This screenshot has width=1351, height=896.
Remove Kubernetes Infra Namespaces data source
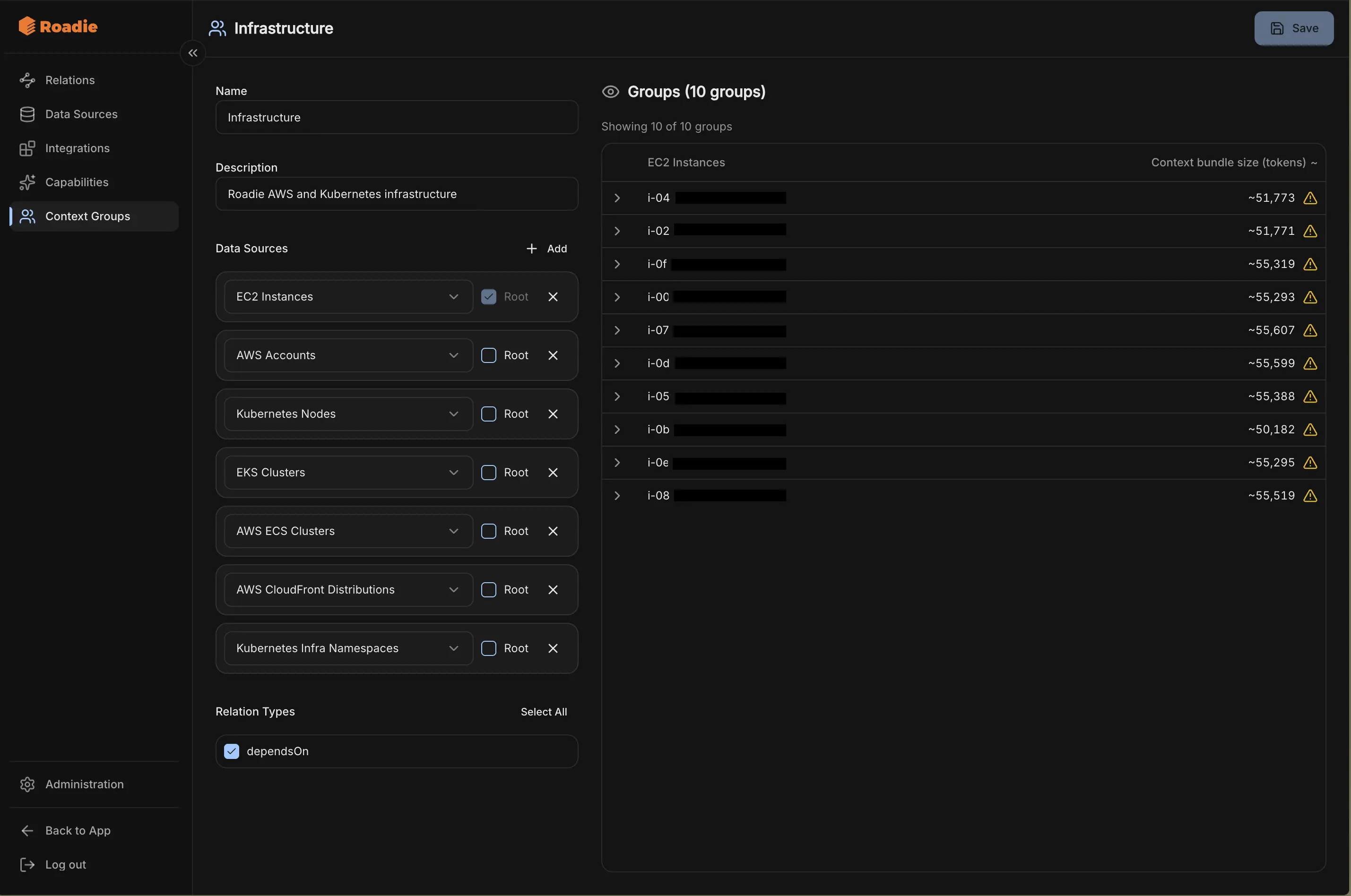pos(553,648)
